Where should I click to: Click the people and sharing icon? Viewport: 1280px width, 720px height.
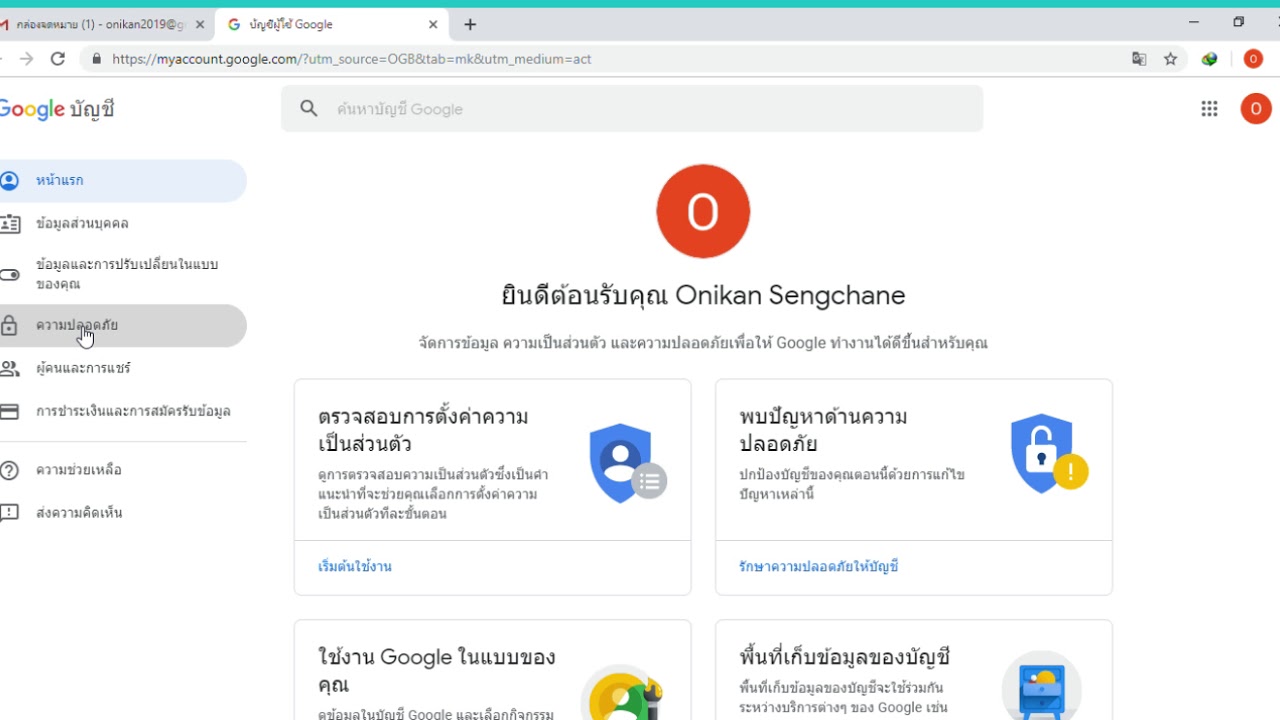(9, 369)
